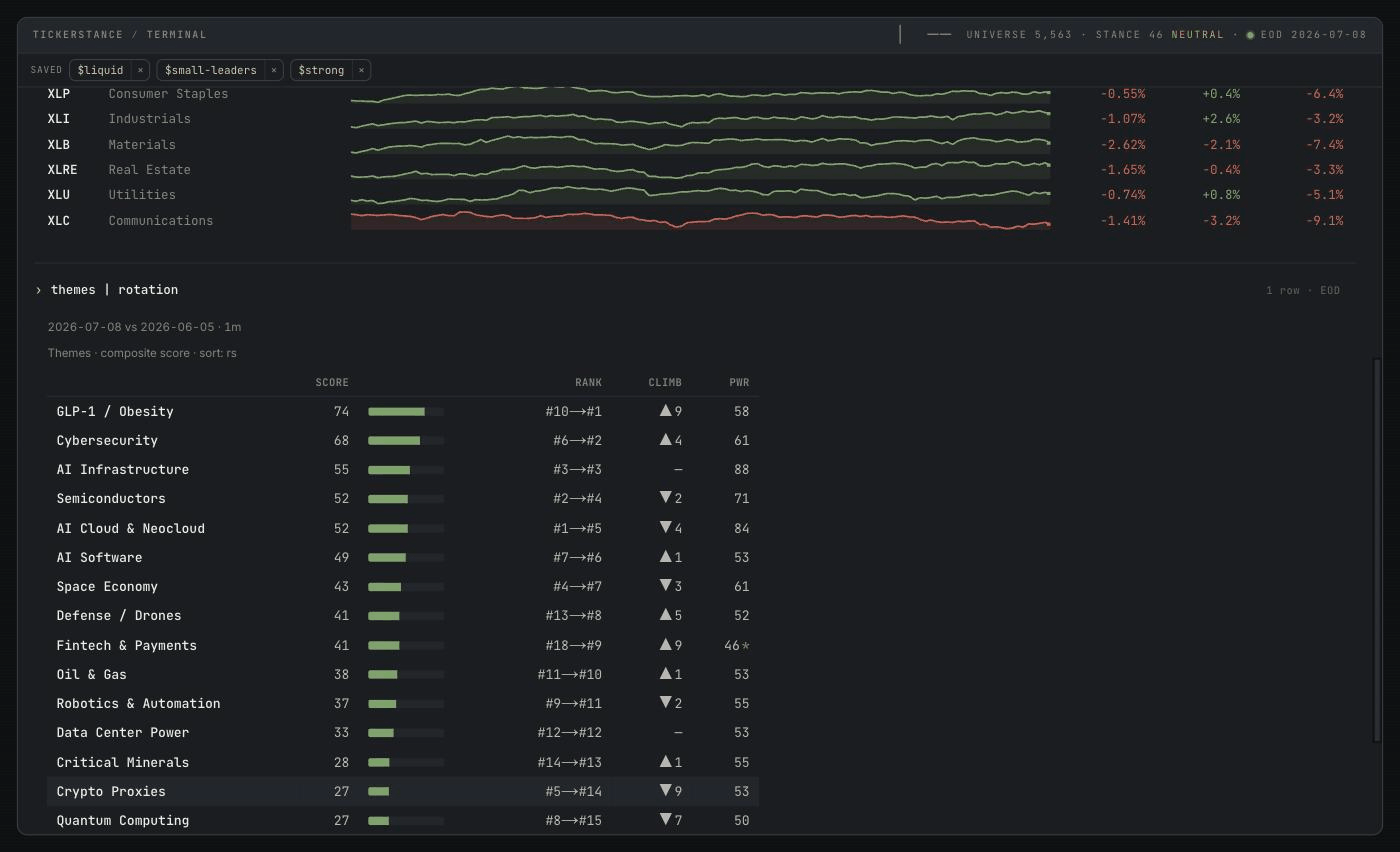Click the AI Infrastructure score bar
Viewport: 1400px width, 852px height.
(406, 470)
